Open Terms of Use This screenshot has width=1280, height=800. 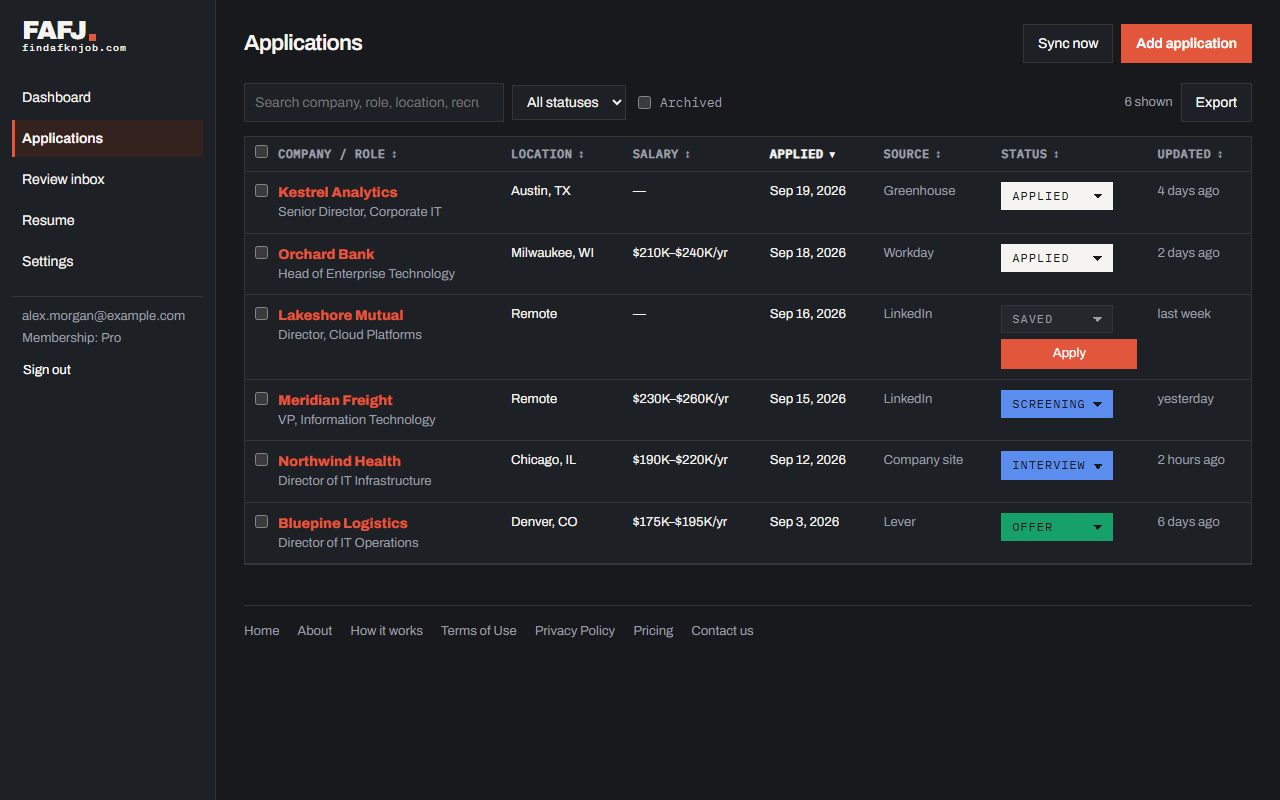[478, 631]
